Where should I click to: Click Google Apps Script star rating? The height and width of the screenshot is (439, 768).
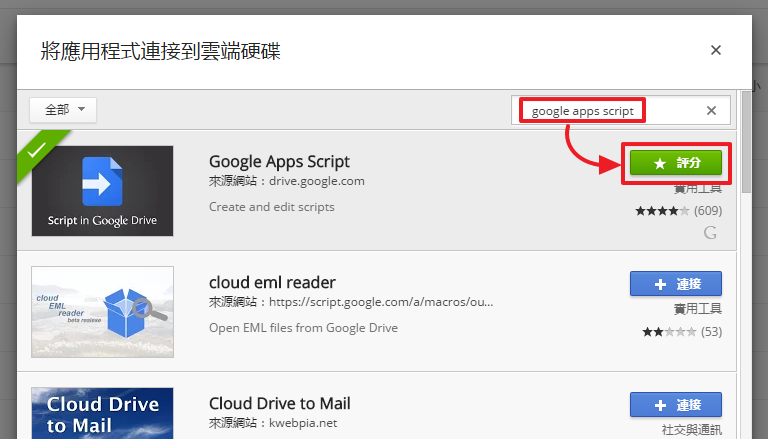[x=662, y=211]
